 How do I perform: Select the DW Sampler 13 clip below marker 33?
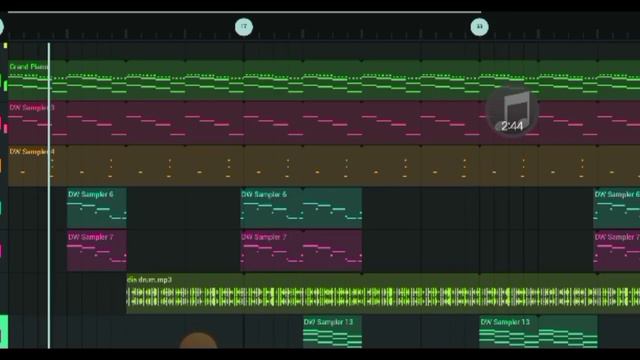(538, 332)
